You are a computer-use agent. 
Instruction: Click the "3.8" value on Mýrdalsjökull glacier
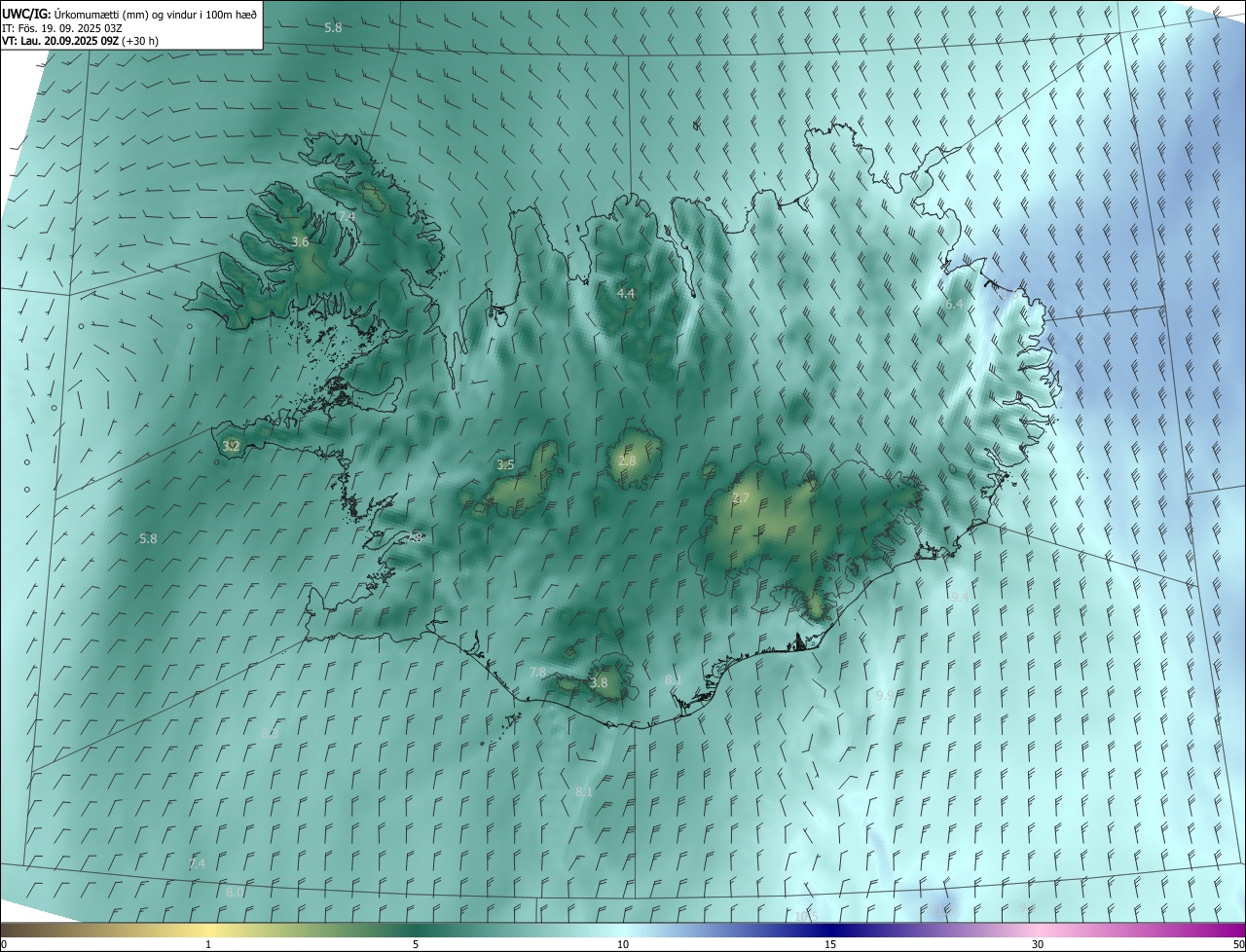(x=599, y=682)
